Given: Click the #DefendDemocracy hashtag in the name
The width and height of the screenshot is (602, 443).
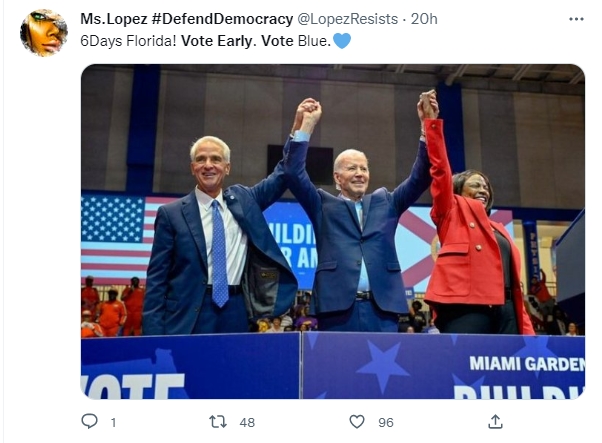Looking at the screenshot, I should pyautogui.click(x=222, y=19).
